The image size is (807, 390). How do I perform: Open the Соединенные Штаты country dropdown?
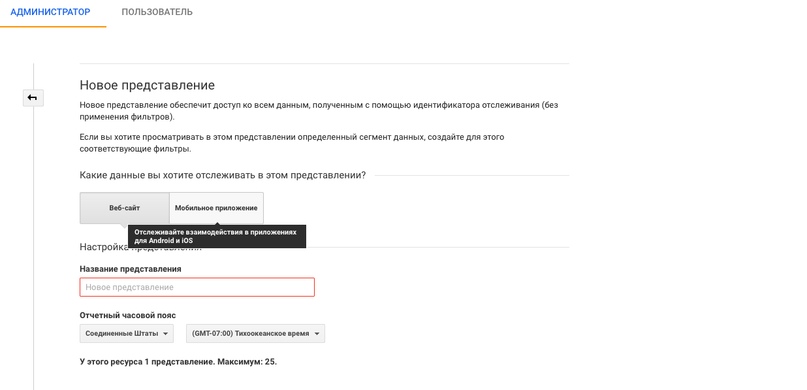pyautogui.click(x=127, y=333)
